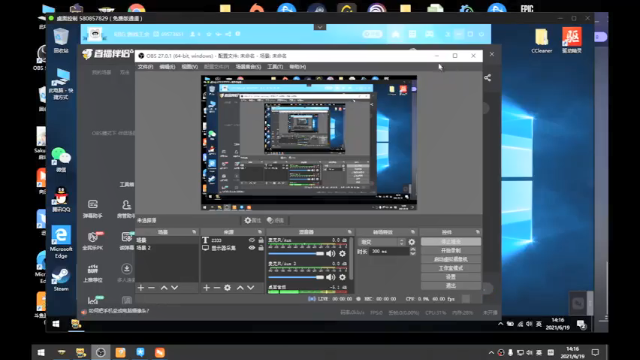The width and height of the screenshot is (640, 360).
Task: Toggle lock on 2333 text source
Action: (261, 240)
